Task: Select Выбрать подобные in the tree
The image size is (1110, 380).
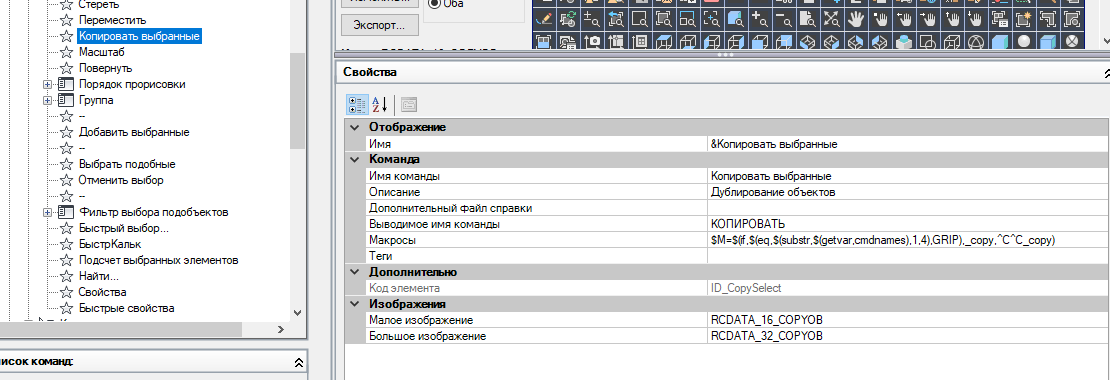Action: pos(127,164)
